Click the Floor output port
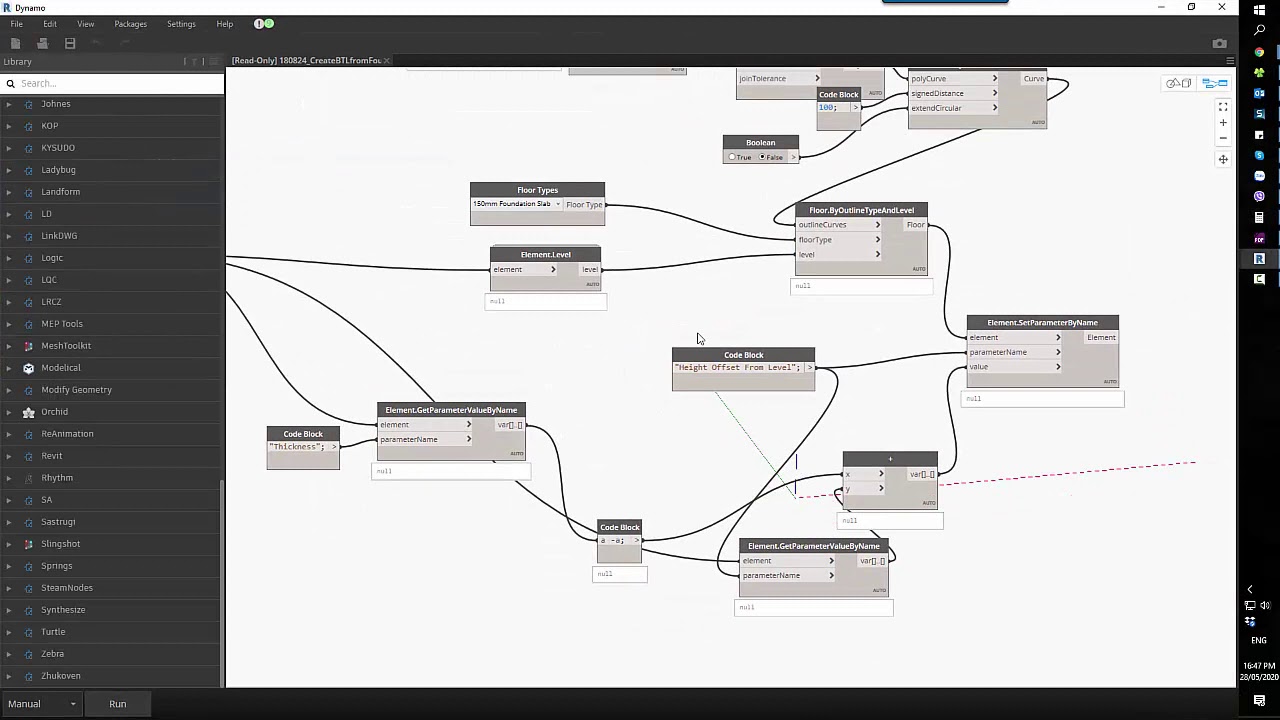Image resolution: width=1280 pixels, height=720 pixels. click(x=916, y=225)
